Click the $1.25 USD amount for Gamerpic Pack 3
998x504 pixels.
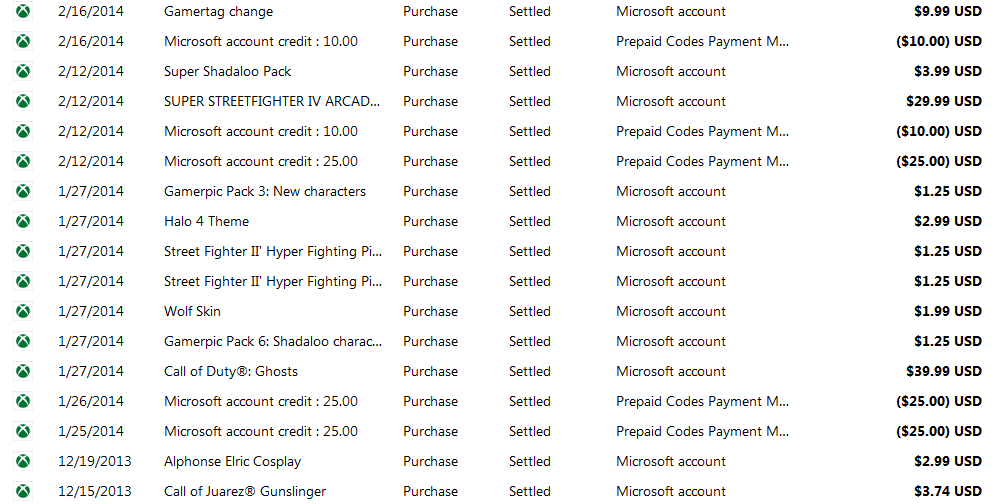[x=948, y=192]
